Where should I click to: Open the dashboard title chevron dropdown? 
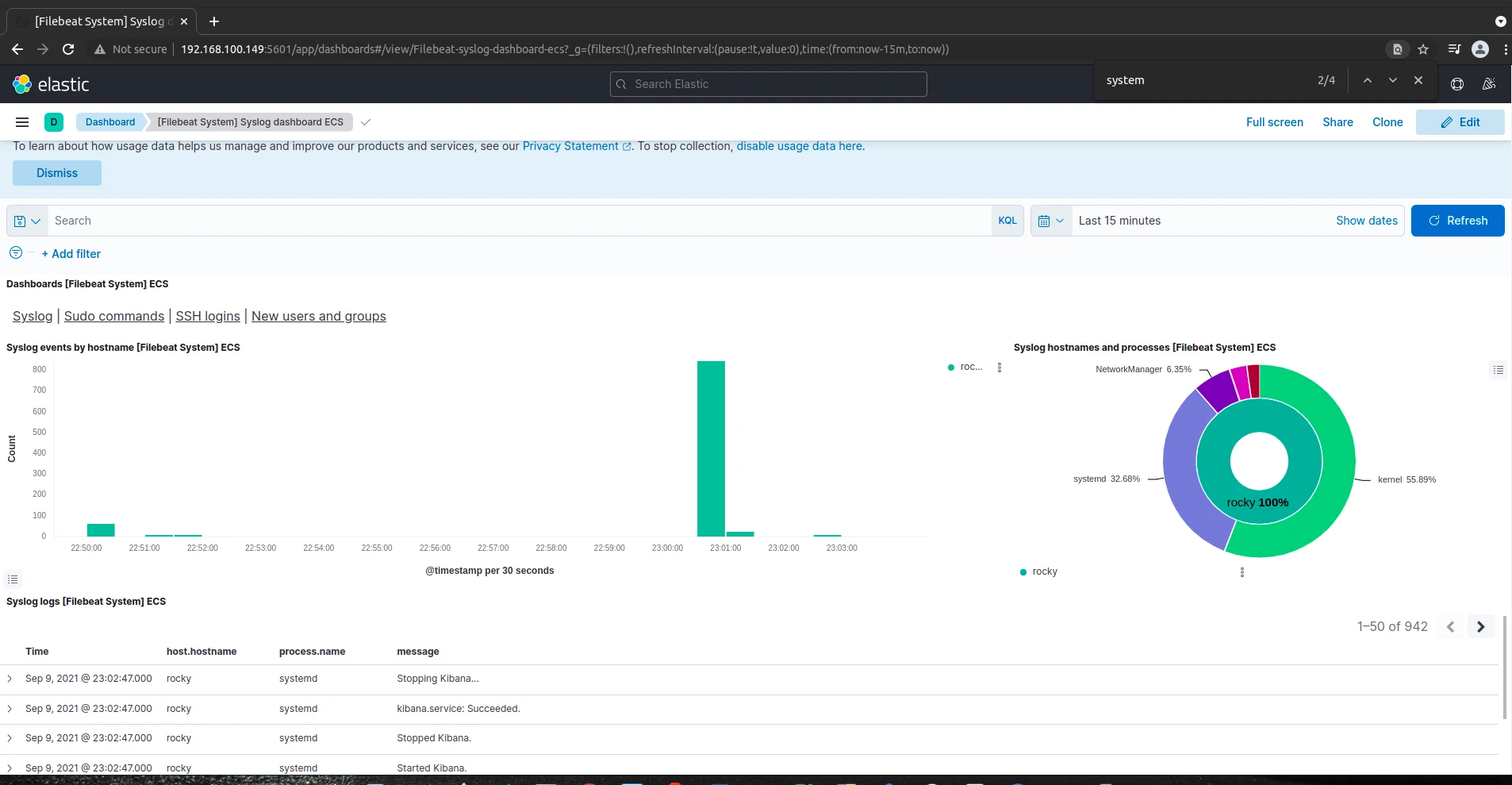point(364,122)
